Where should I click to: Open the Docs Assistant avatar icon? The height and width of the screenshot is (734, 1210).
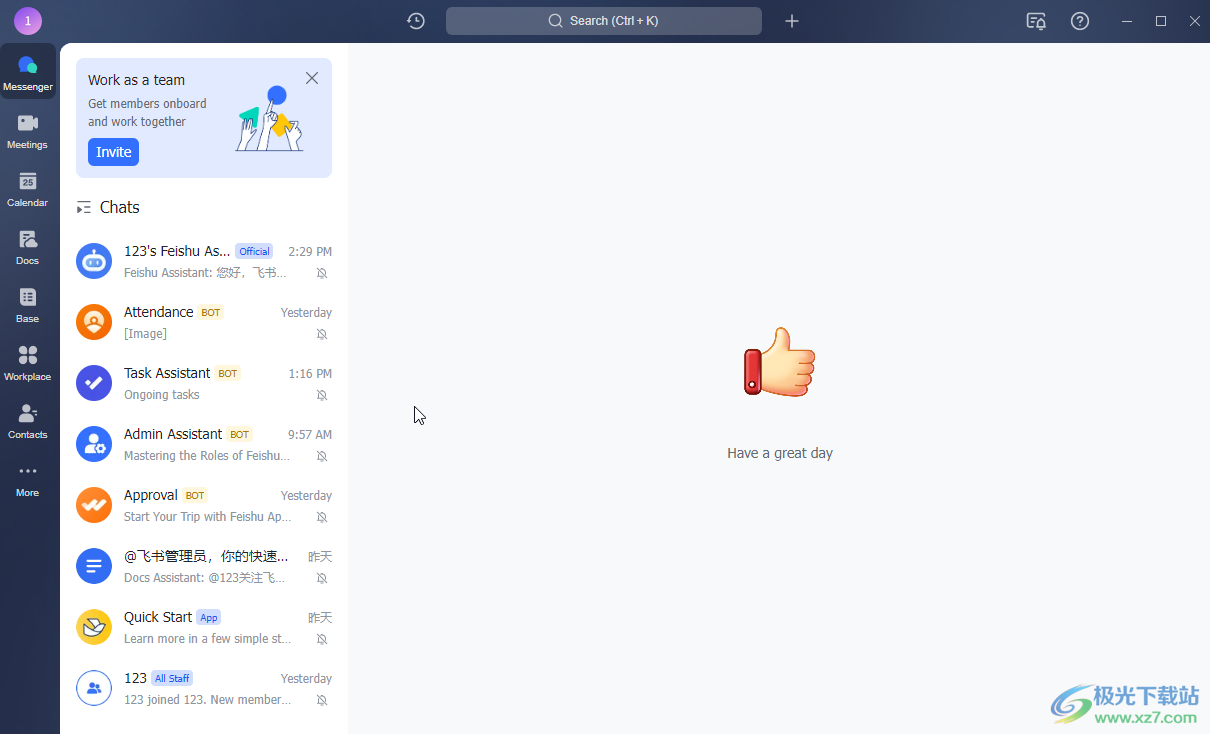click(94, 566)
